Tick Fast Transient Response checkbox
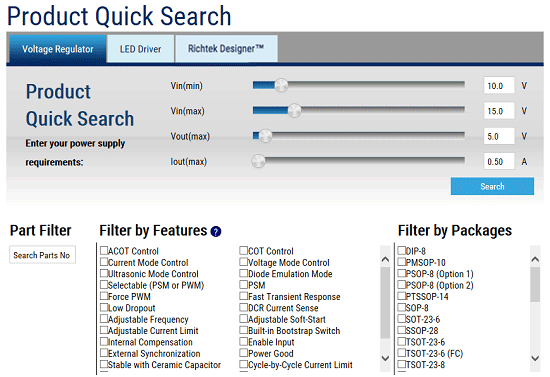 (x=243, y=296)
